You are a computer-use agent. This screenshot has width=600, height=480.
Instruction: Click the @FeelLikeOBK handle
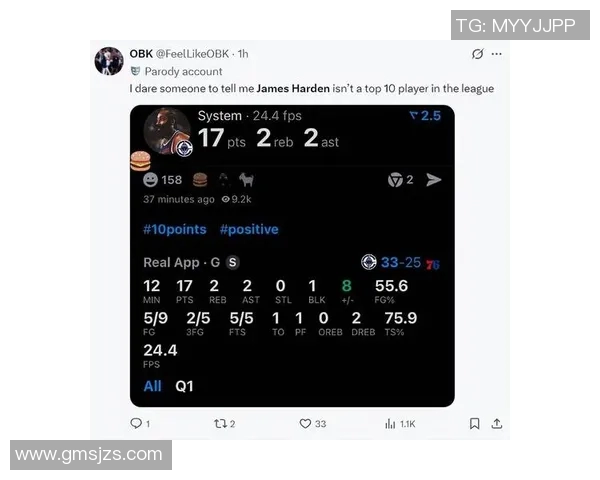coord(192,54)
